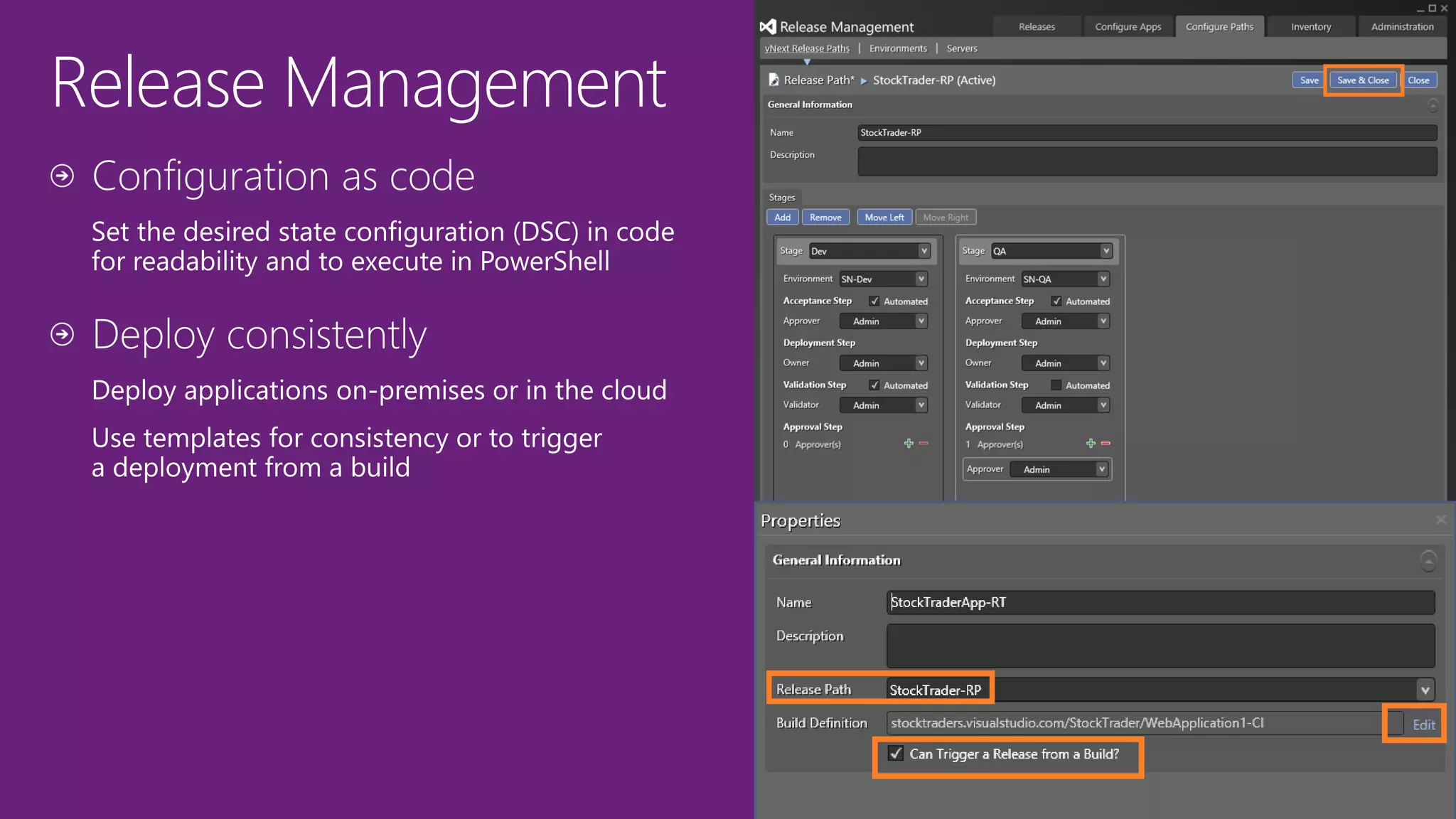Close the Properties panel
Viewport: 1456px width, 819px height.
point(1440,520)
